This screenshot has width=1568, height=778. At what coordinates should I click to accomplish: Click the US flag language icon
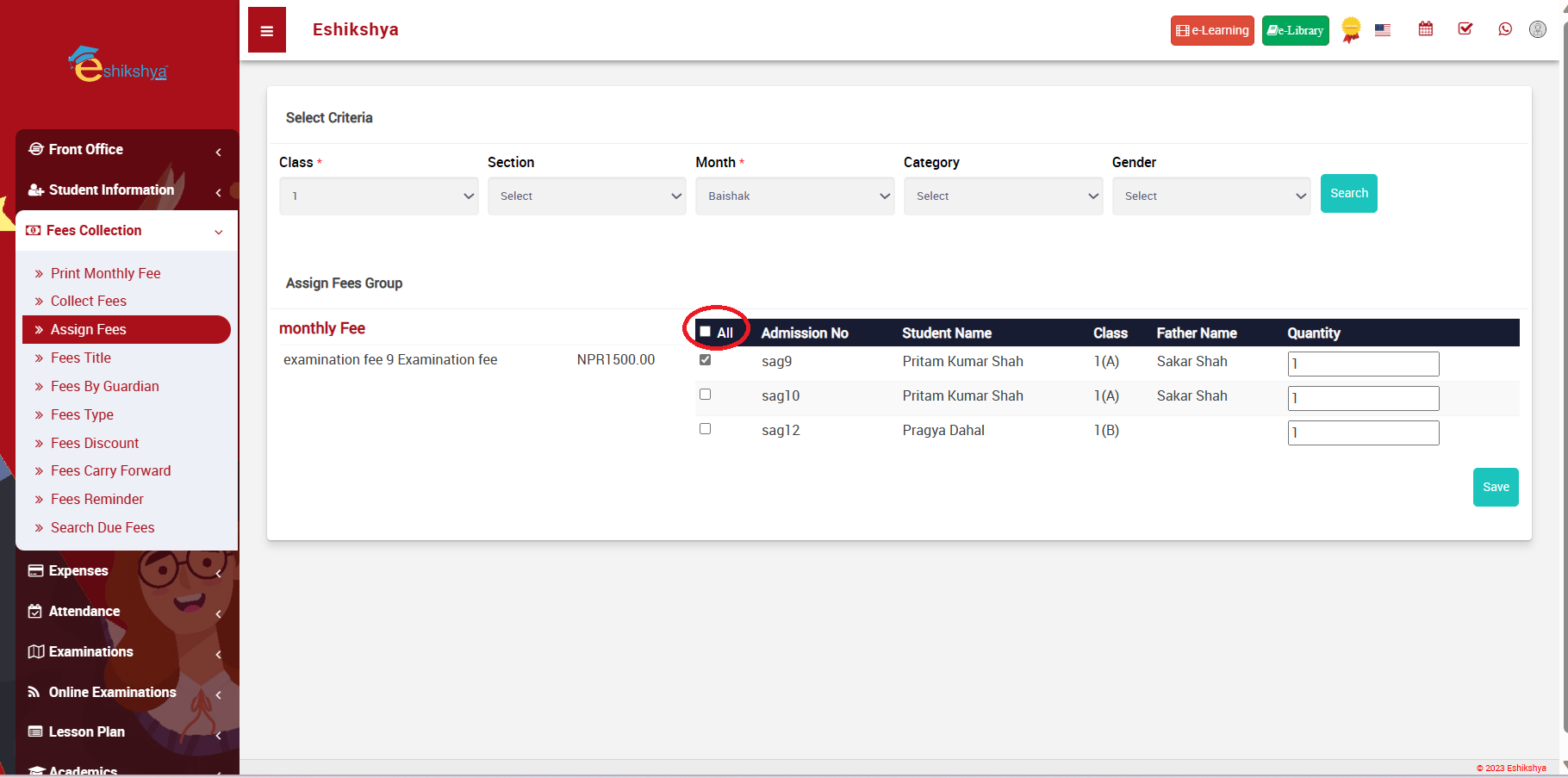pos(1383,30)
